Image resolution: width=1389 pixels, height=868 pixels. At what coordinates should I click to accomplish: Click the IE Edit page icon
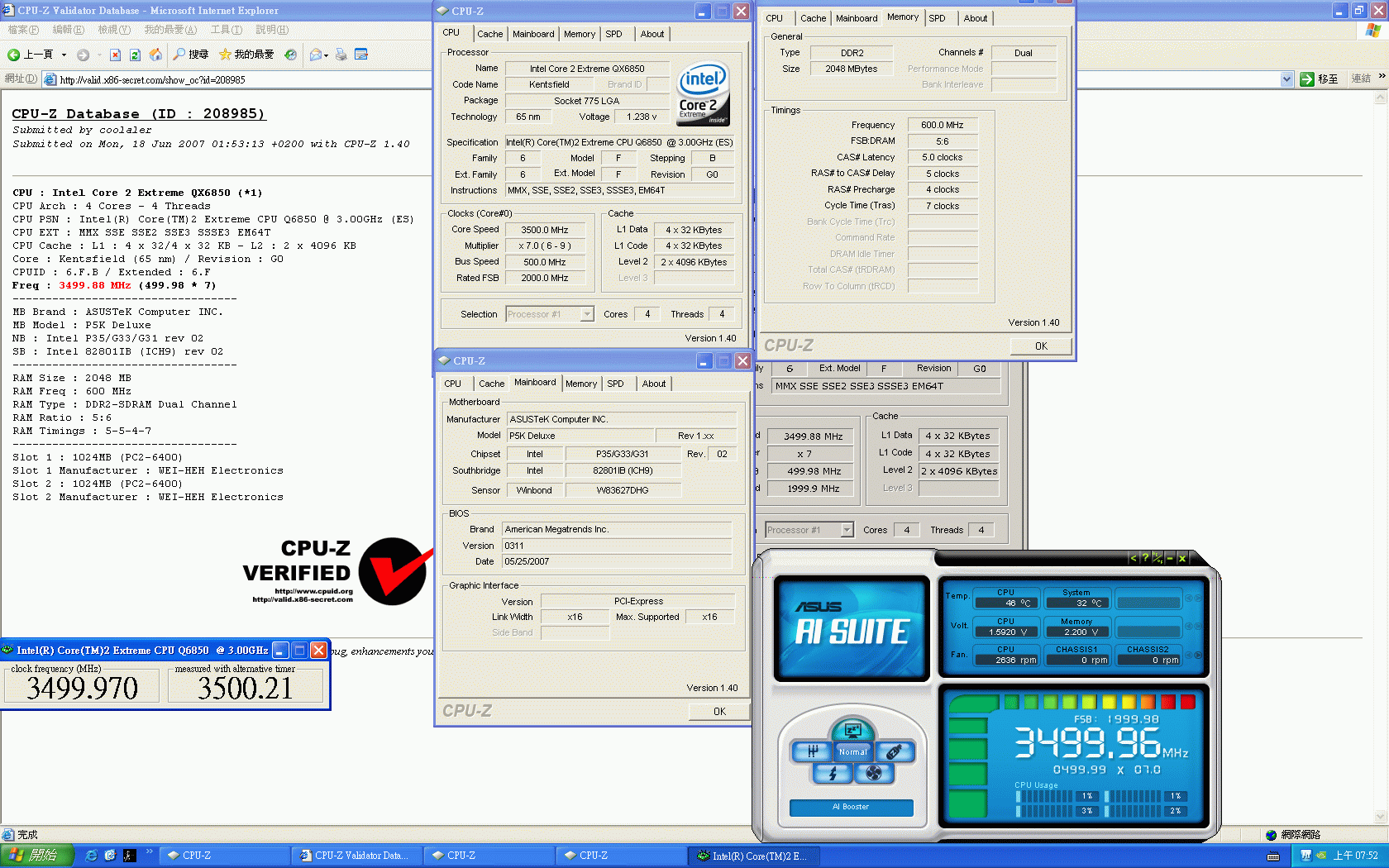(361, 55)
